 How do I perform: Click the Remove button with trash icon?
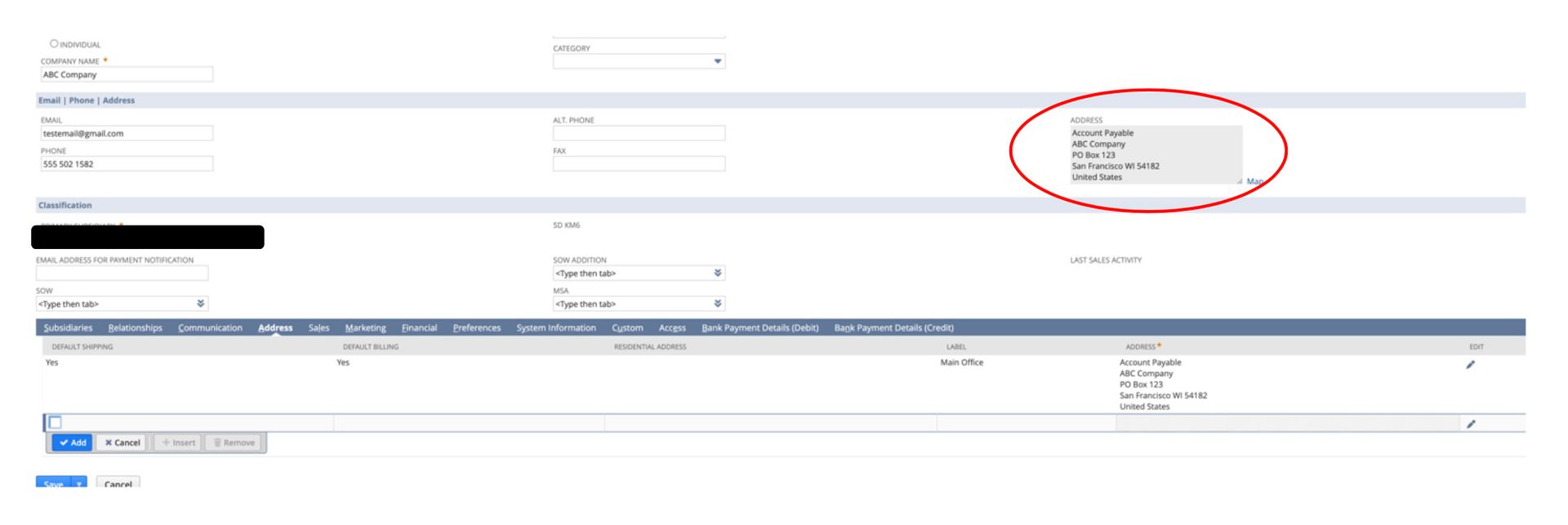pos(234,443)
